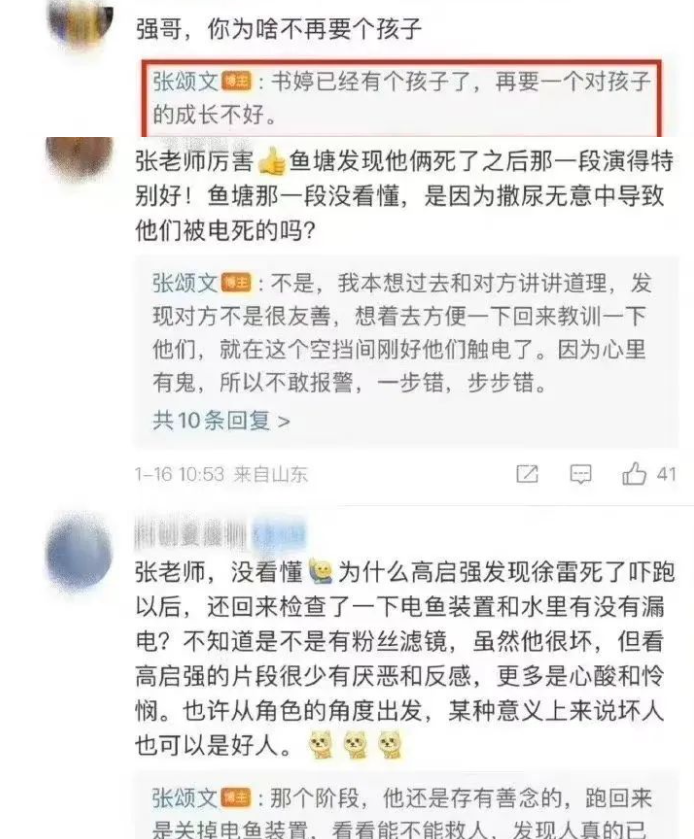Tap the third commenter's blurred username

tap(191, 534)
